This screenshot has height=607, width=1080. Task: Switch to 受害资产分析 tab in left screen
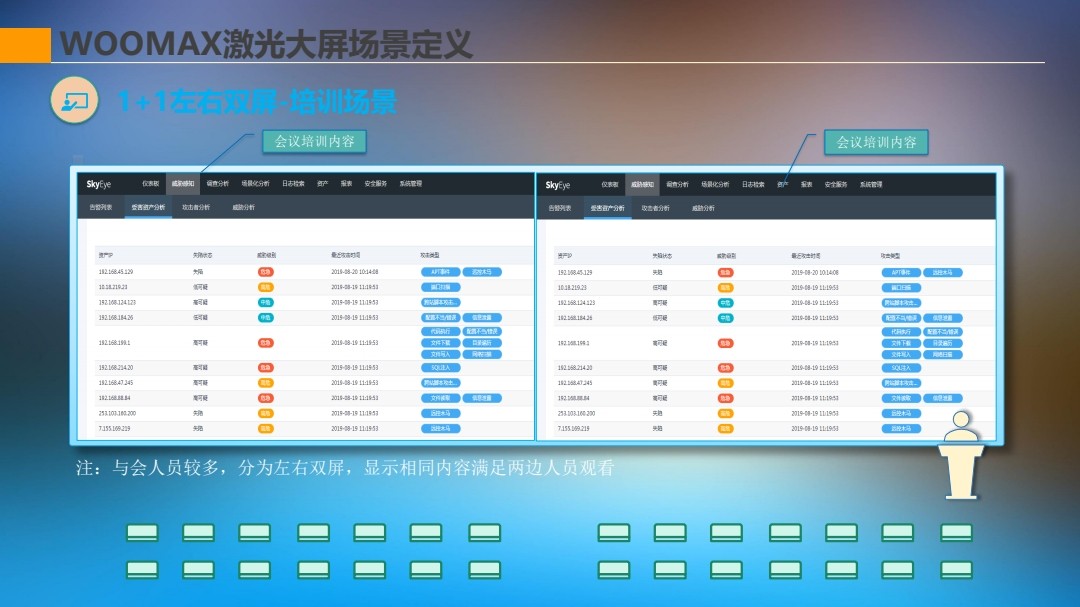pyautogui.click(x=148, y=207)
